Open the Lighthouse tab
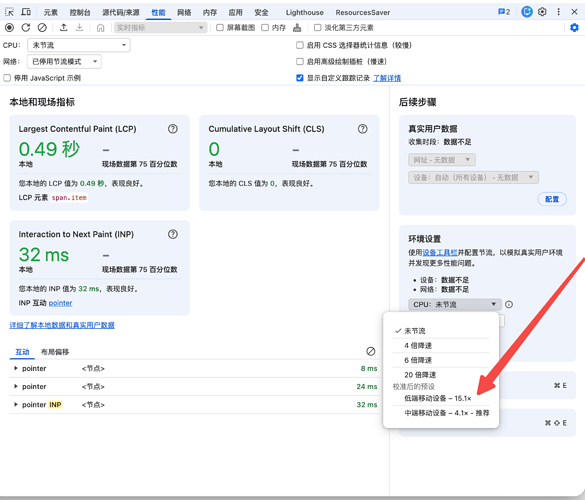This screenshot has width=585, height=500. (304, 12)
